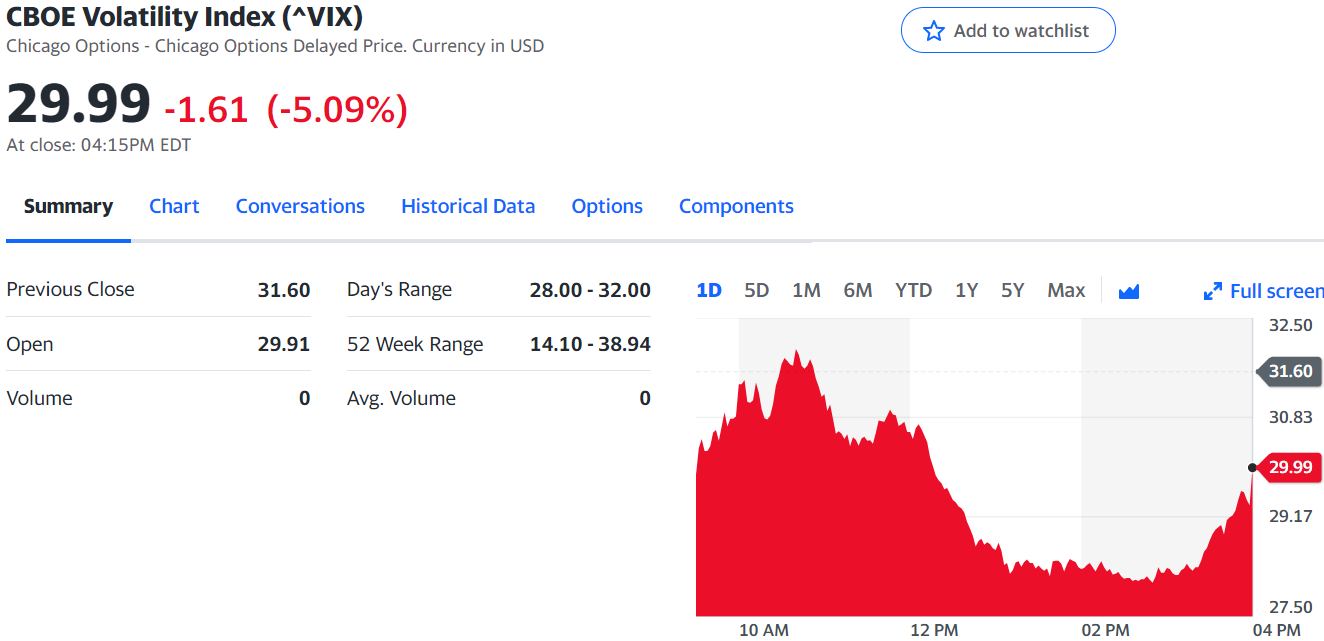Click the 30.83 axis value

coord(1291,417)
